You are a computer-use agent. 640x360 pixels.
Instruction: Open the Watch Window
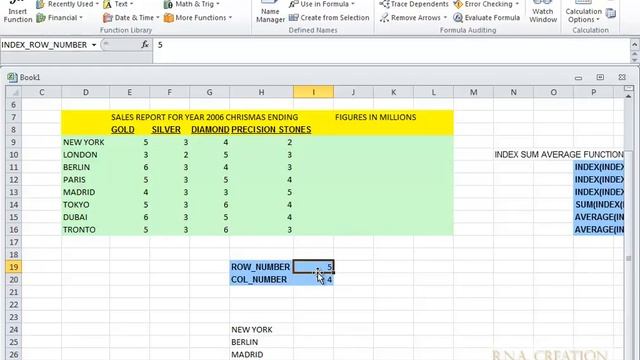543,12
